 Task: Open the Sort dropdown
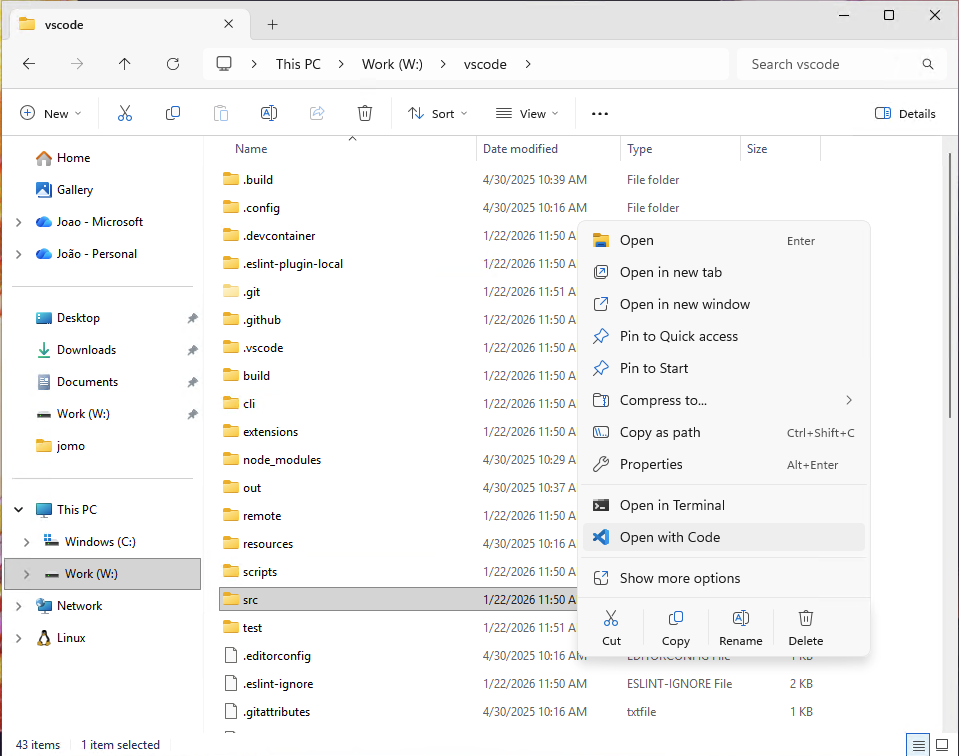pyautogui.click(x=437, y=113)
